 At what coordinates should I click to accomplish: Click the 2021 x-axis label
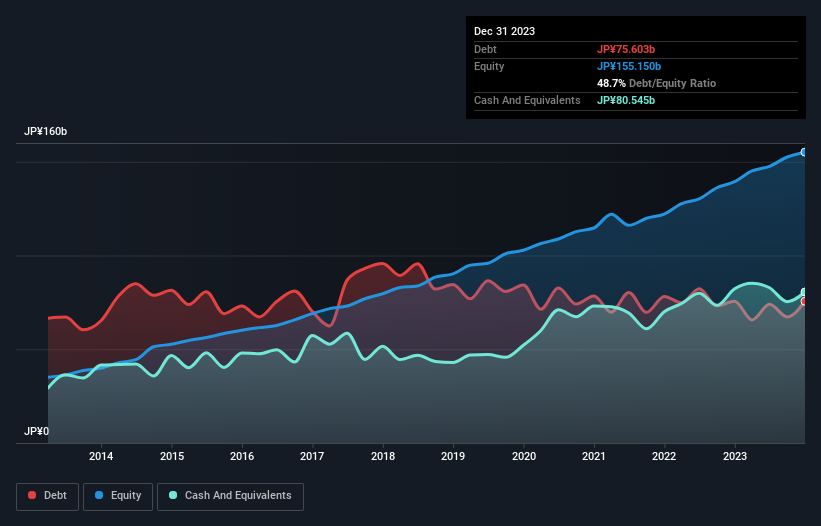(x=594, y=456)
